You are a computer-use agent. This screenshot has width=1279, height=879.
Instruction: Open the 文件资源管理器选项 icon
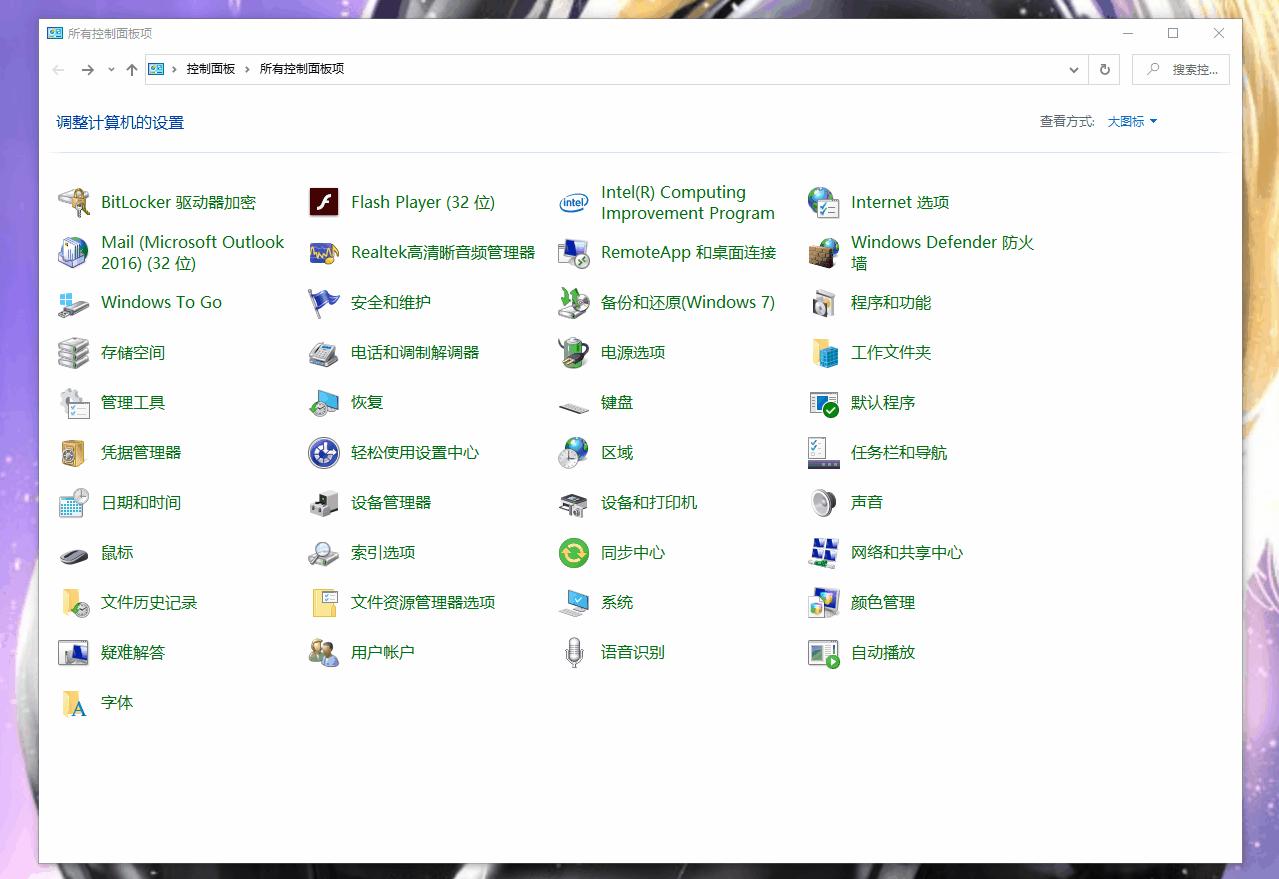coord(324,603)
